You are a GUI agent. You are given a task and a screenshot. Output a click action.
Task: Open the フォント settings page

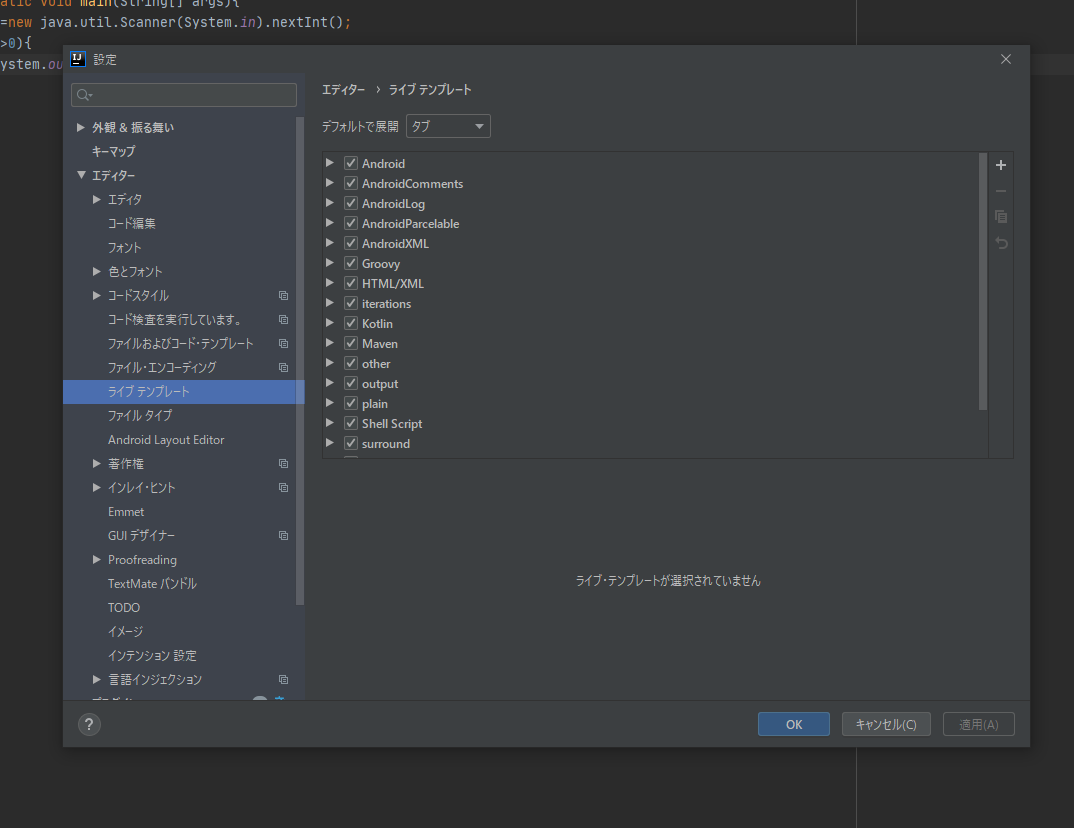point(124,247)
